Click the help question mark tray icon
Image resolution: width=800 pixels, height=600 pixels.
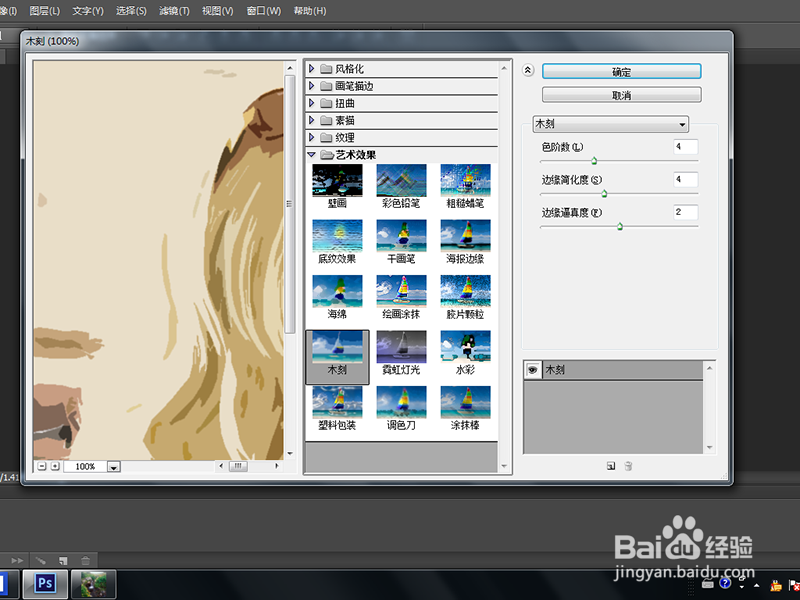[725, 583]
